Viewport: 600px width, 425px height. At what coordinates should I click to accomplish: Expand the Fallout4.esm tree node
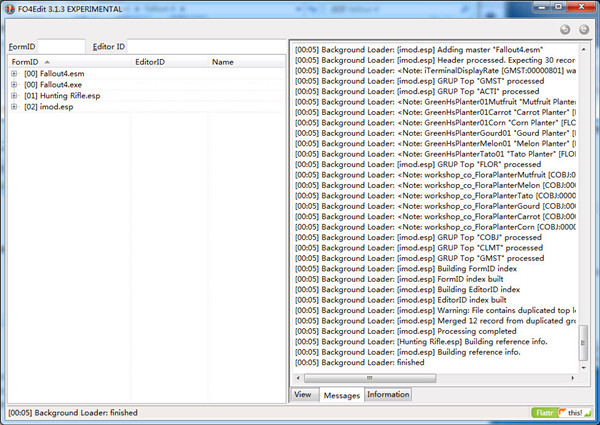pyautogui.click(x=14, y=73)
